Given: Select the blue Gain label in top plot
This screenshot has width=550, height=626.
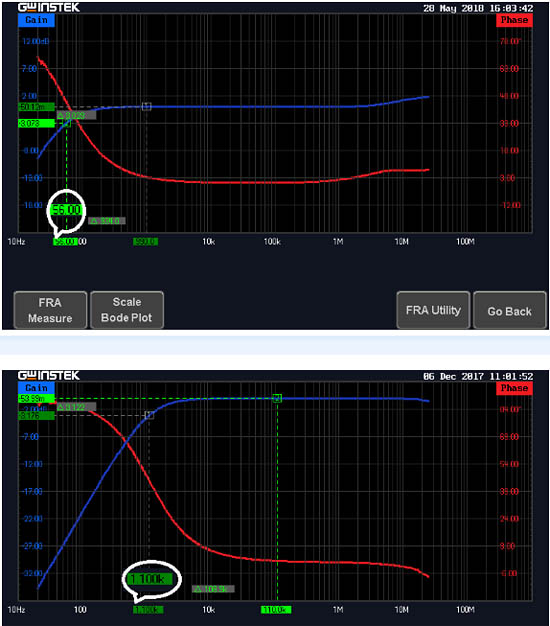Looking at the screenshot, I should (36, 20).
